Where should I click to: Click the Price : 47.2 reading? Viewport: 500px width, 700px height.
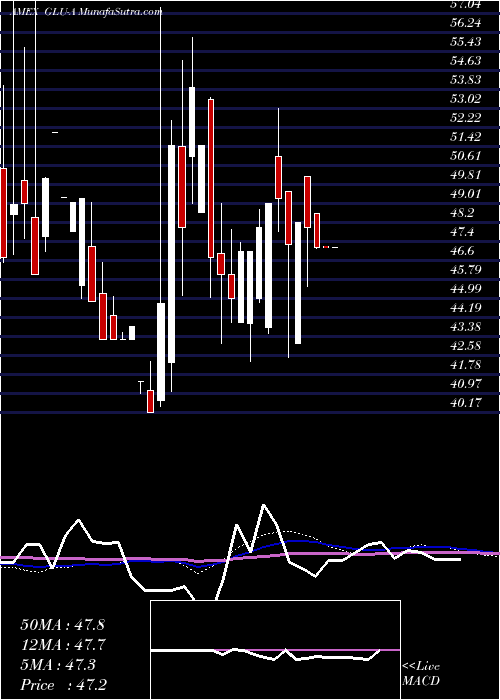coord(62,685)
